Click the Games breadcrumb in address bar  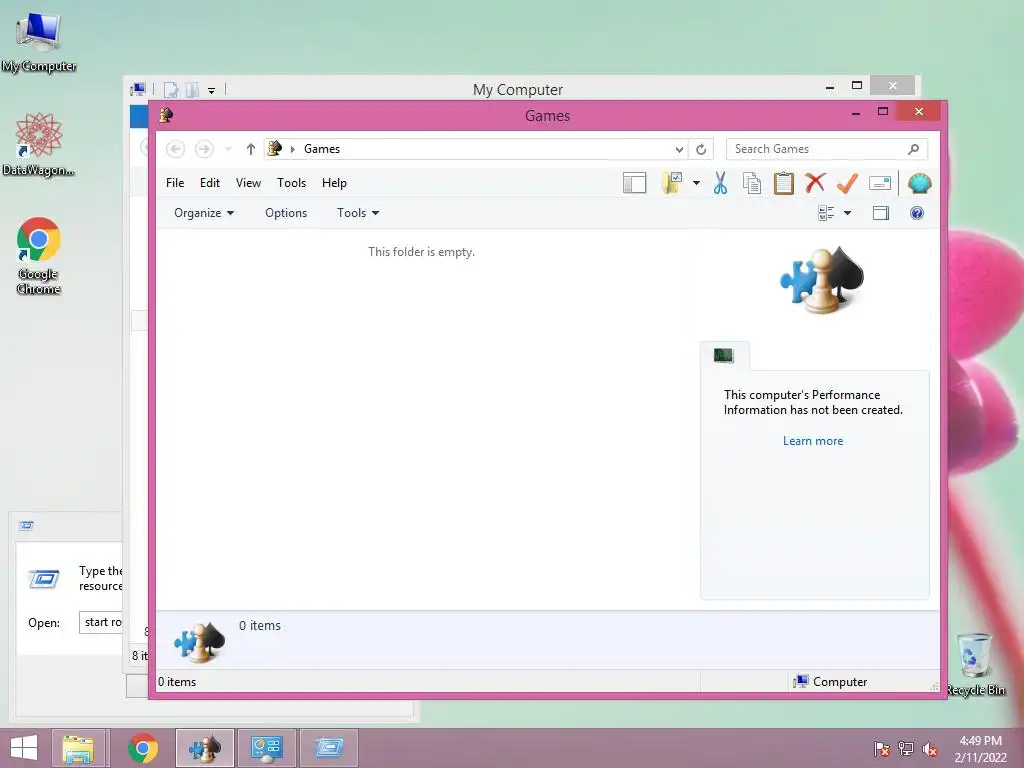(322, 149)
